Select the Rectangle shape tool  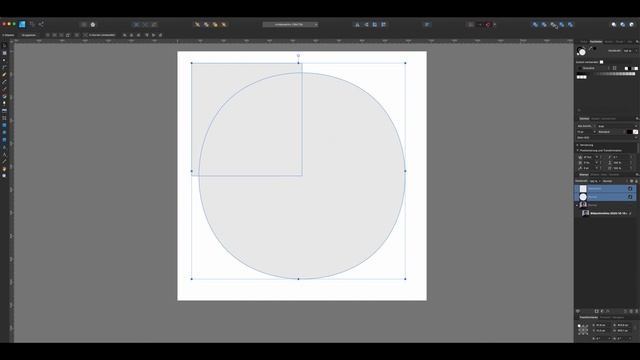click(4, 125)
